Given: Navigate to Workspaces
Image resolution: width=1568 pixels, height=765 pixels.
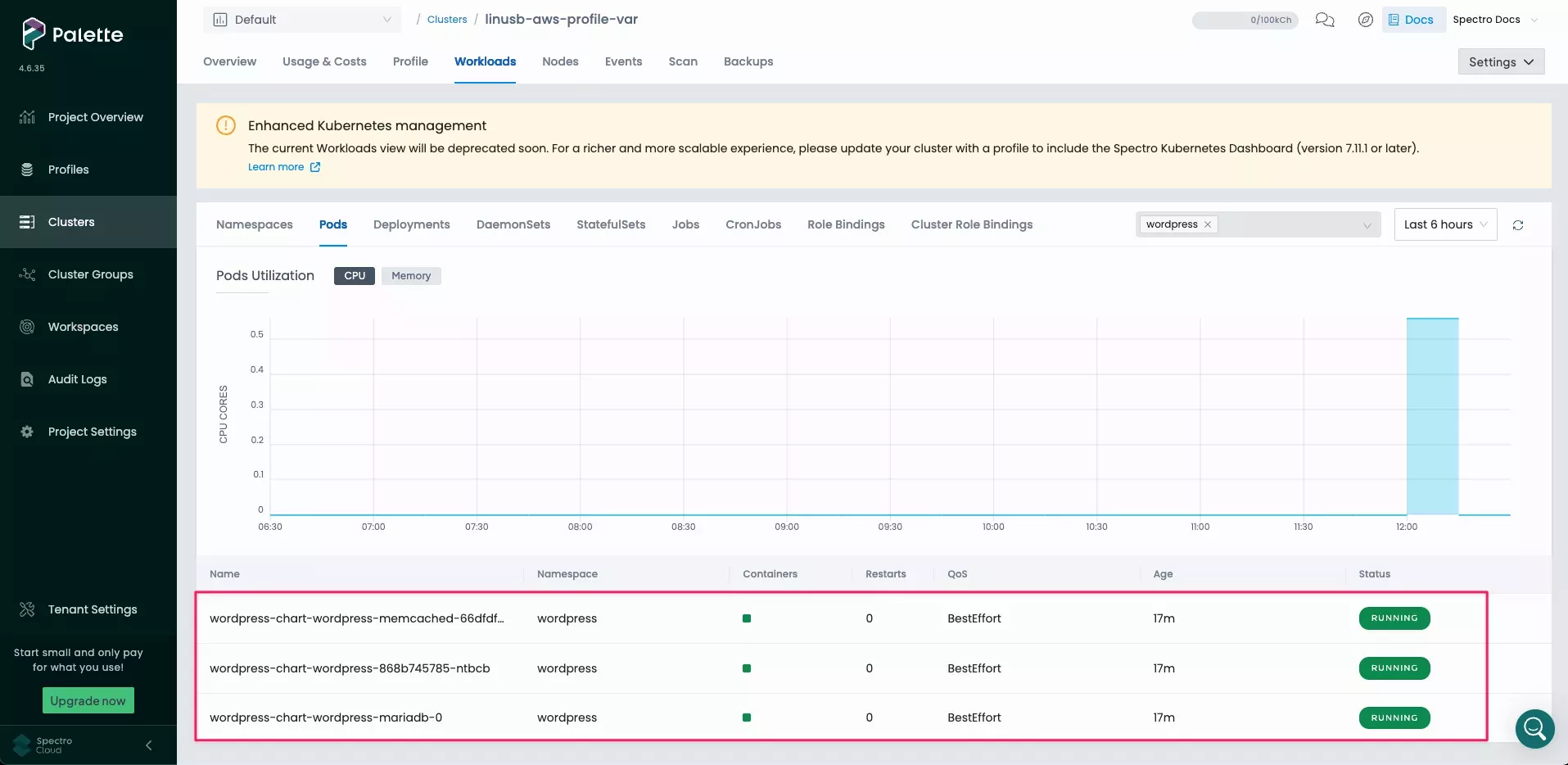Looking at the screenshot, I should 83,326.
